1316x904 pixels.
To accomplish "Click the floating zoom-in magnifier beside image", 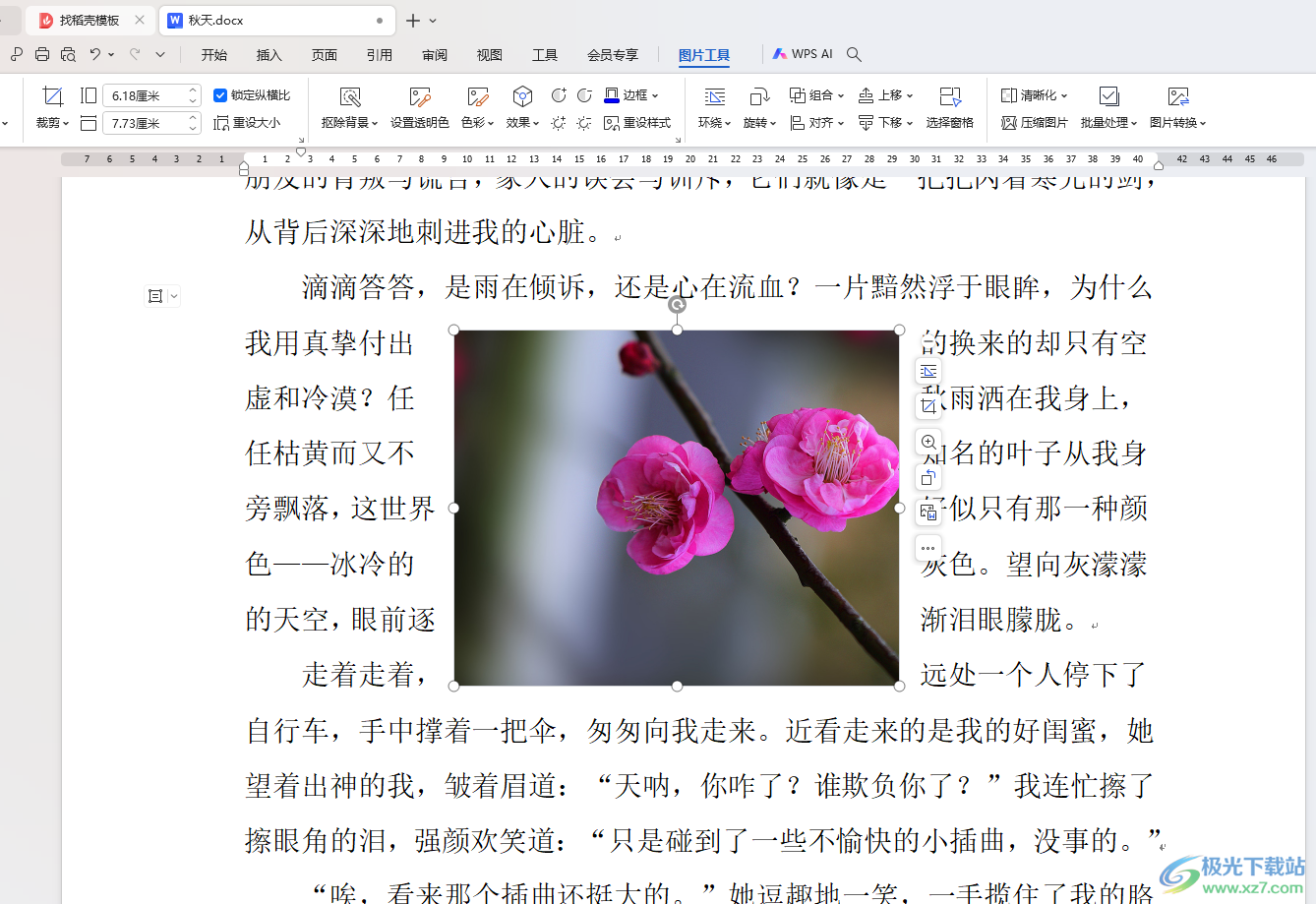I will pyautogui.click(x=928, y=443).
